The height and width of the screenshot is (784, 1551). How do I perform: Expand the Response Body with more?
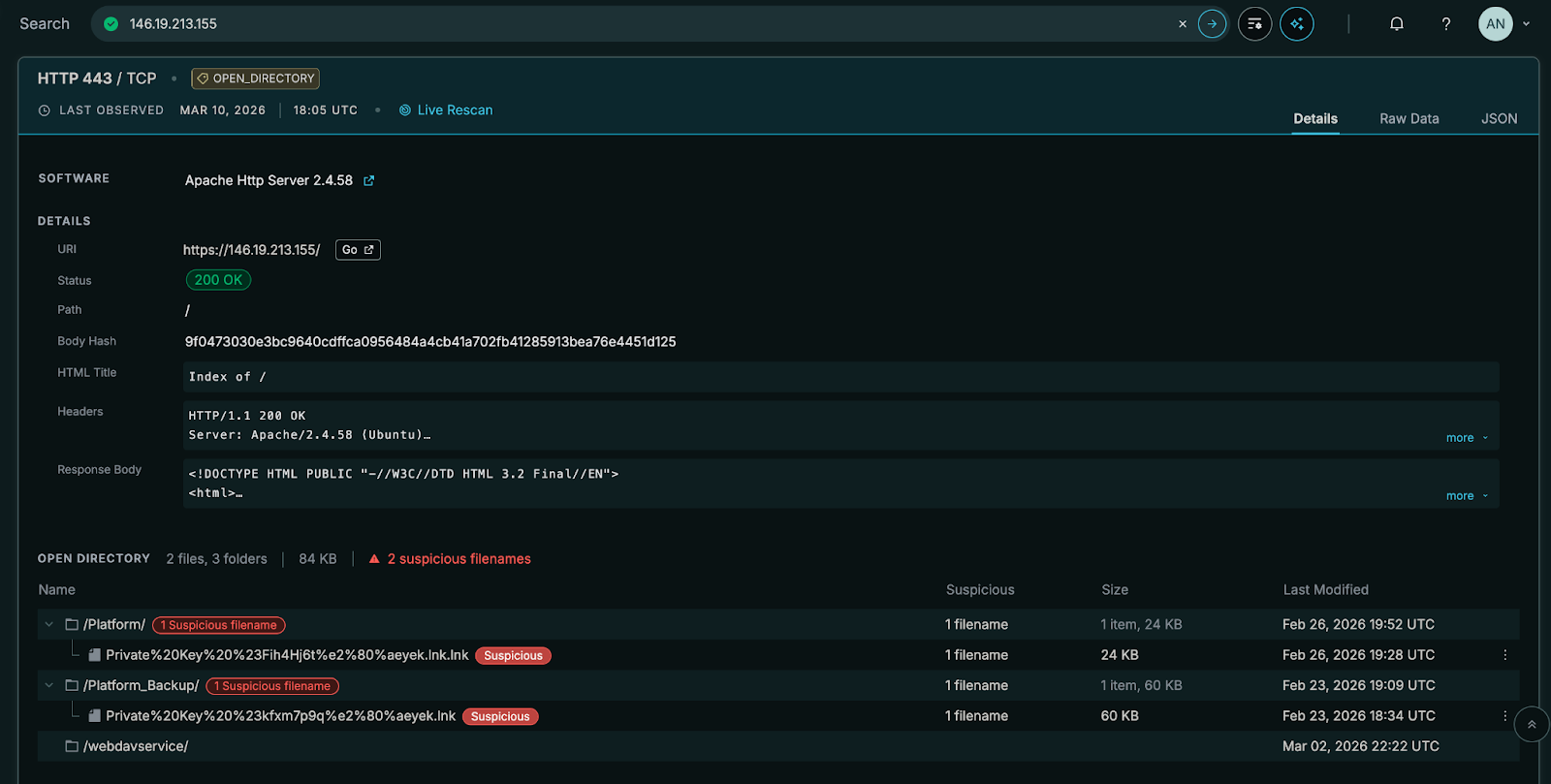[1466, 496]
